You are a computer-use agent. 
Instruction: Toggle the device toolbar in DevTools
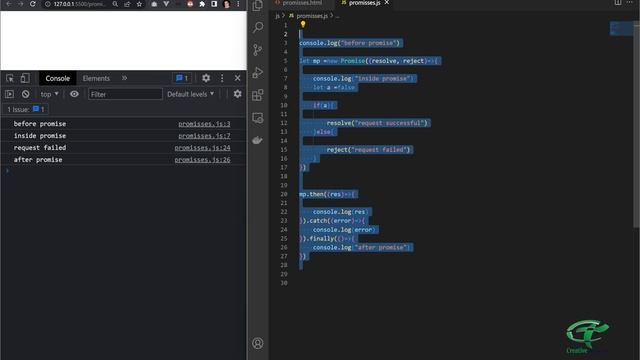[x=25, y=78]
